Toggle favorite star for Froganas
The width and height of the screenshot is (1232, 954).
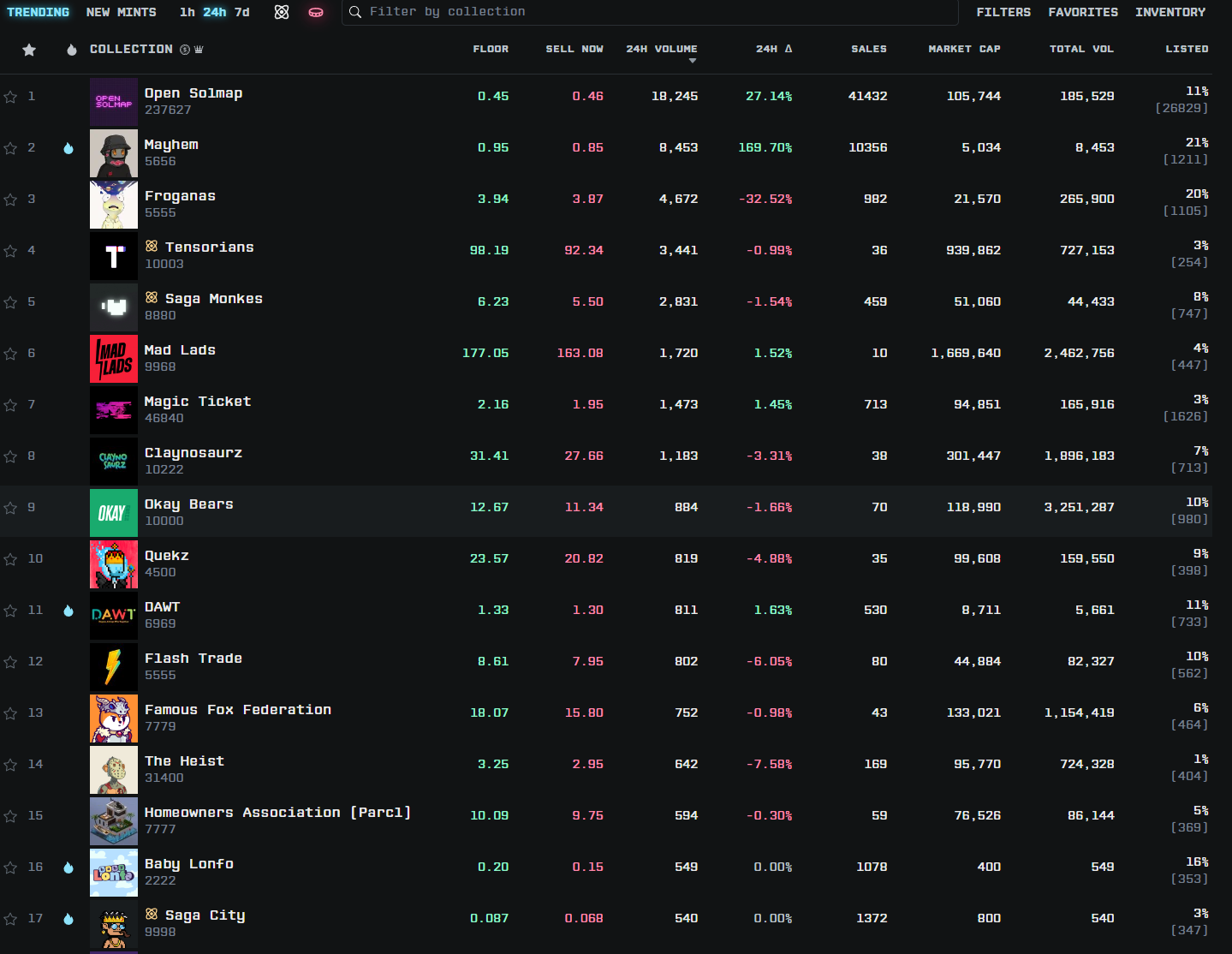click(x=10, y=200)
